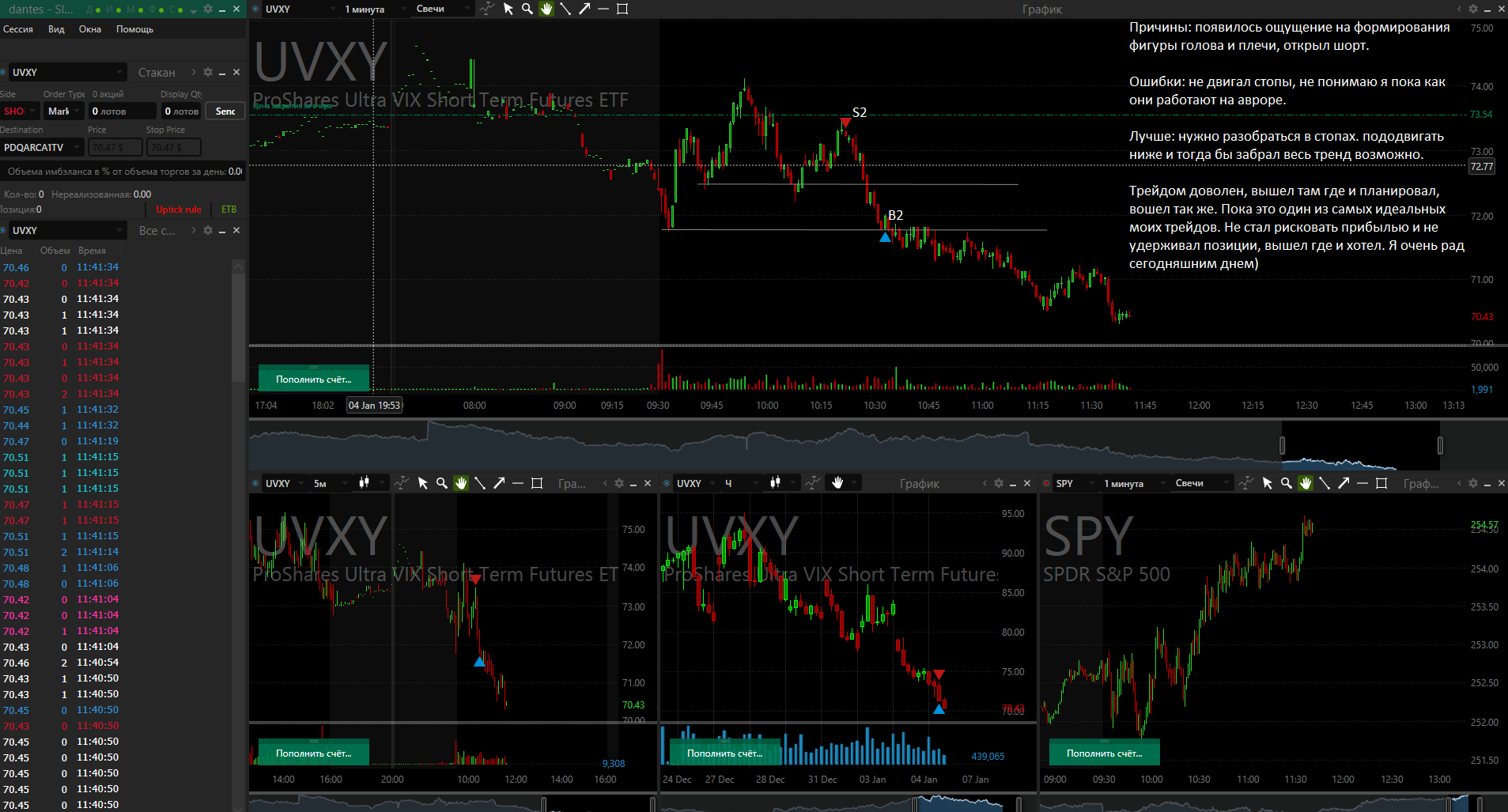Select rectangle tool in SPY chart
This screenshot has height=812, width=1508.
pyautogui.click(x=1381, y=483)
